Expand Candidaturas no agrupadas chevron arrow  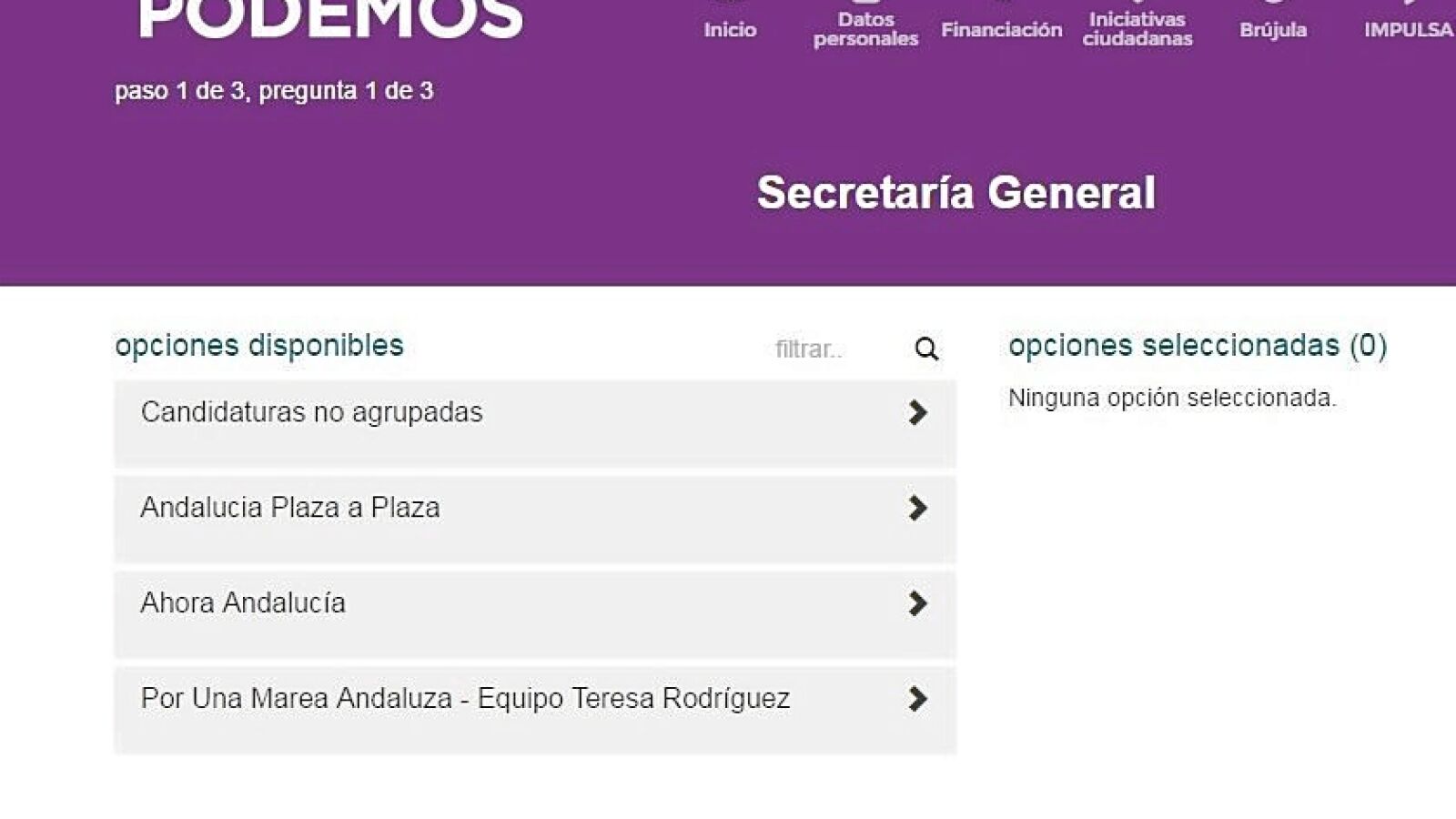[917, 413]
